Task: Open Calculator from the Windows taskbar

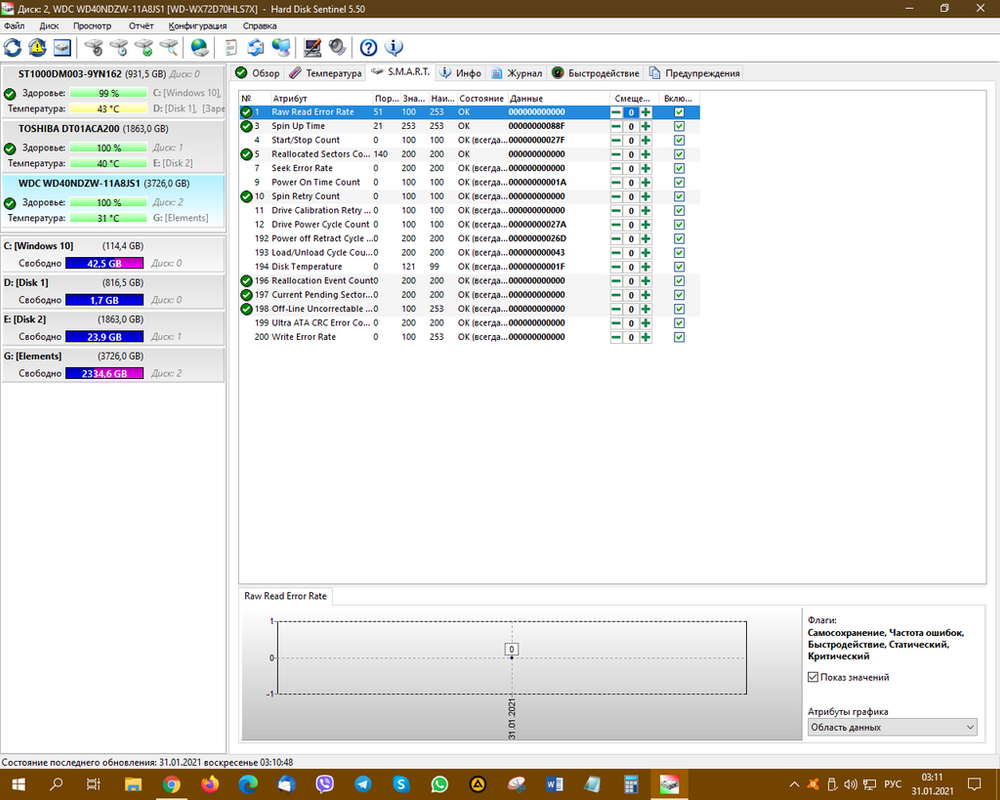Action: [631, 783]
